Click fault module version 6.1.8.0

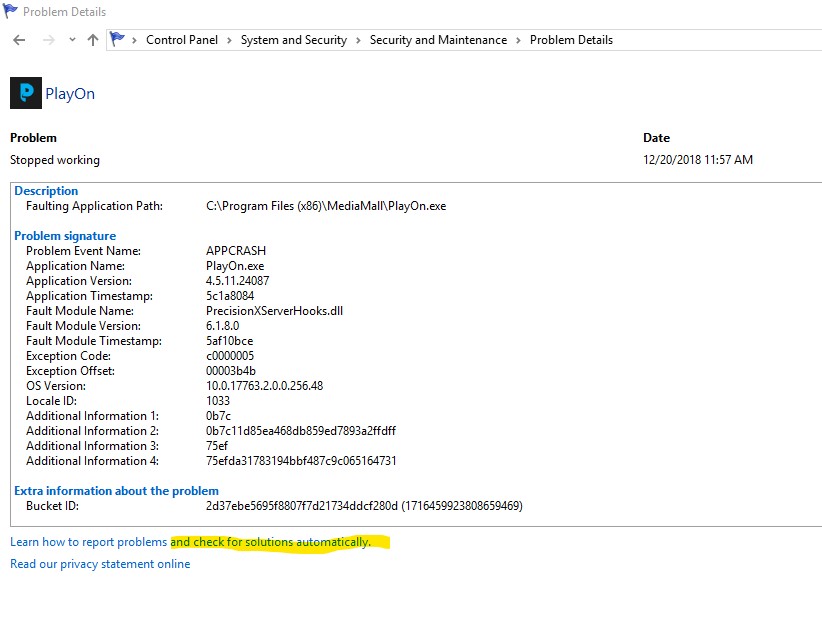point(222,326)
